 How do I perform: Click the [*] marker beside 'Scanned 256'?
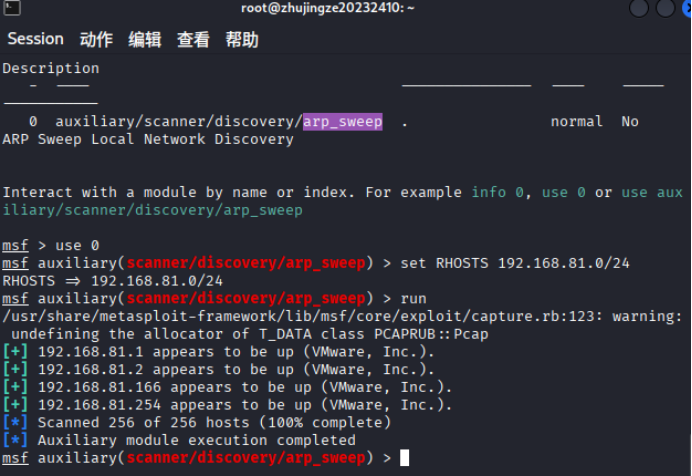(15, 422)
